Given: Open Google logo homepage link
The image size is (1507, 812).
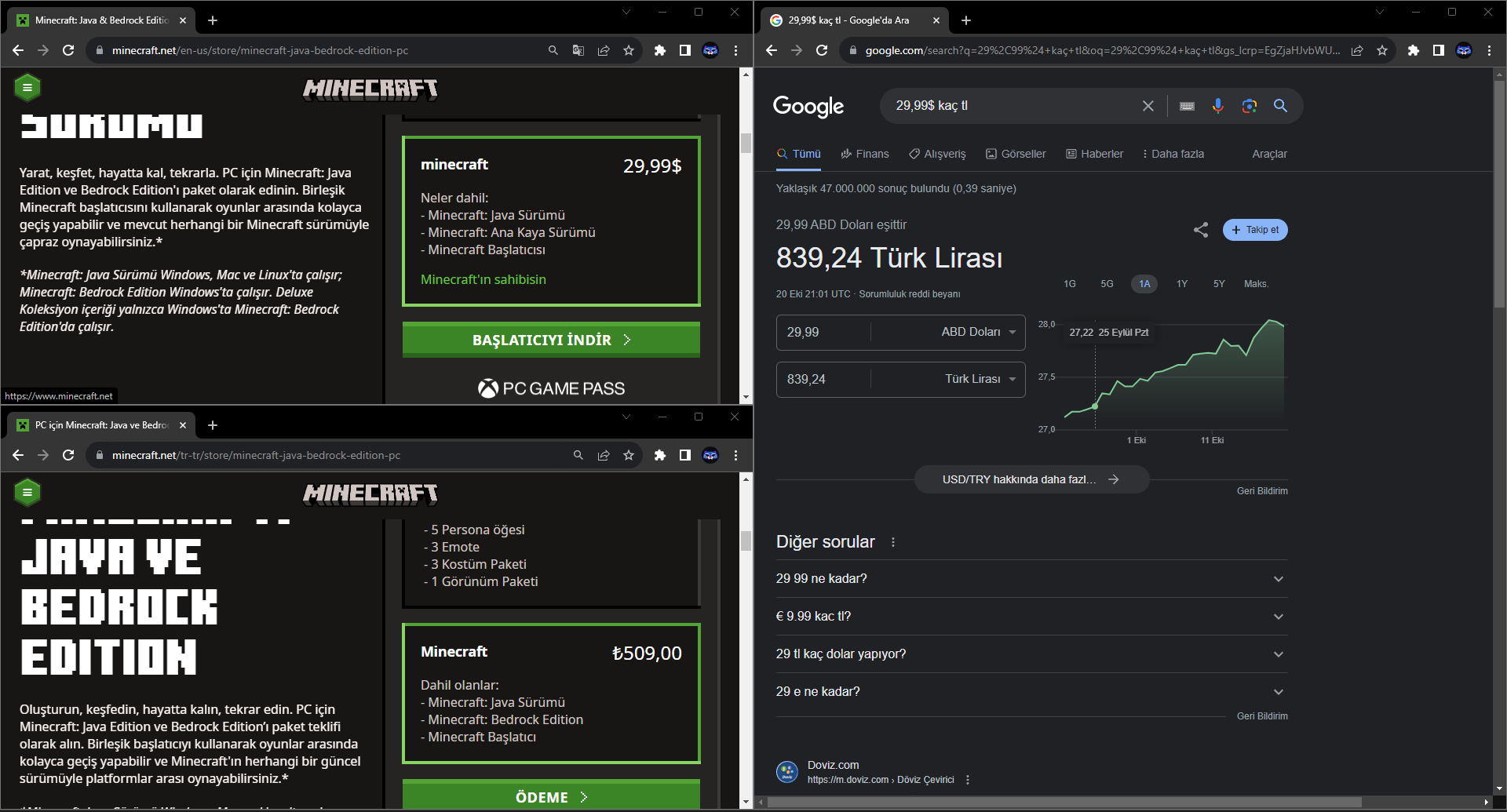Looking at the screenshot, I should [808, 107].
